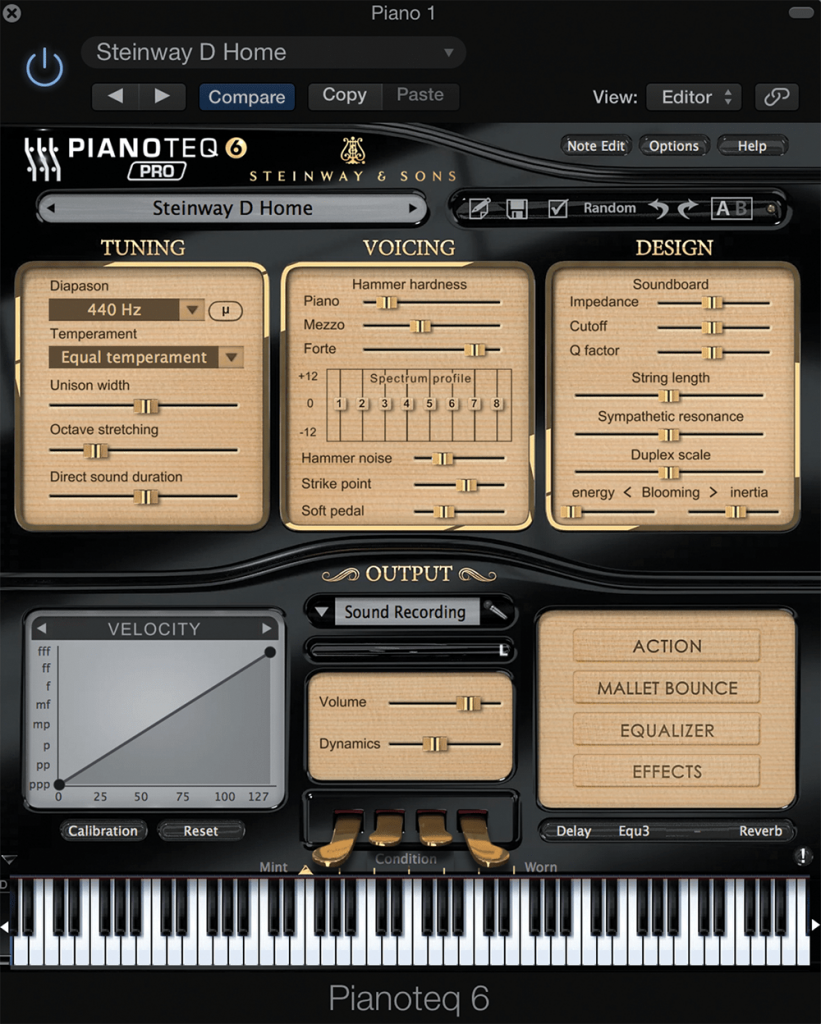Screen dimensions: 821x1024
Task: Select next Pianoteq preset right arrow
Action: click(413, 208)
